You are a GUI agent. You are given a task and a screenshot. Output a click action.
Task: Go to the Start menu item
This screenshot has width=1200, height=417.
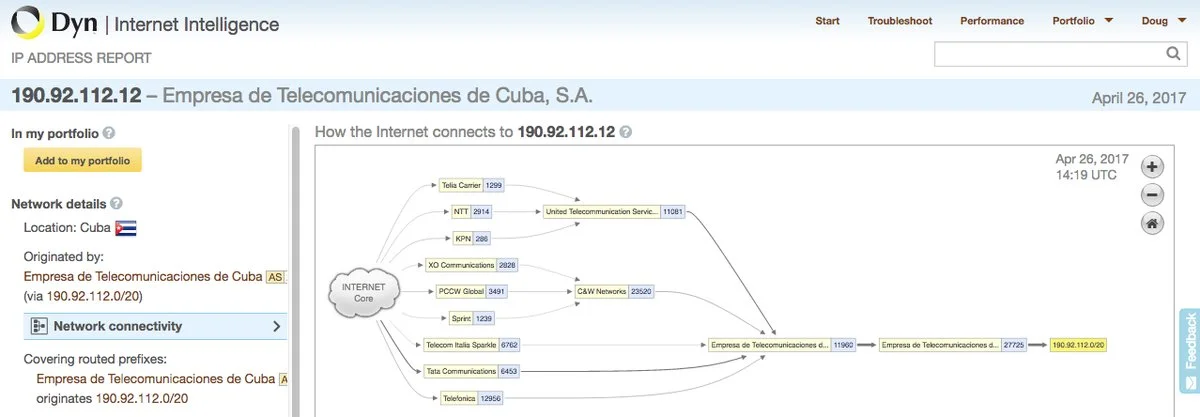pyautogui.click(x=827, y=21)
